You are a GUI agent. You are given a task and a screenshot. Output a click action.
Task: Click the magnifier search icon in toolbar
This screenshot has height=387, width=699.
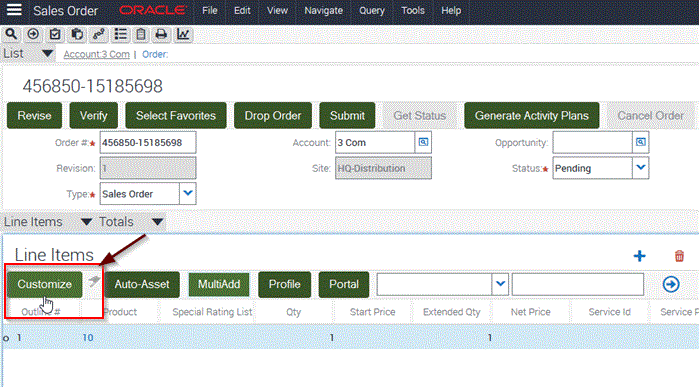(x=11, y=34)
